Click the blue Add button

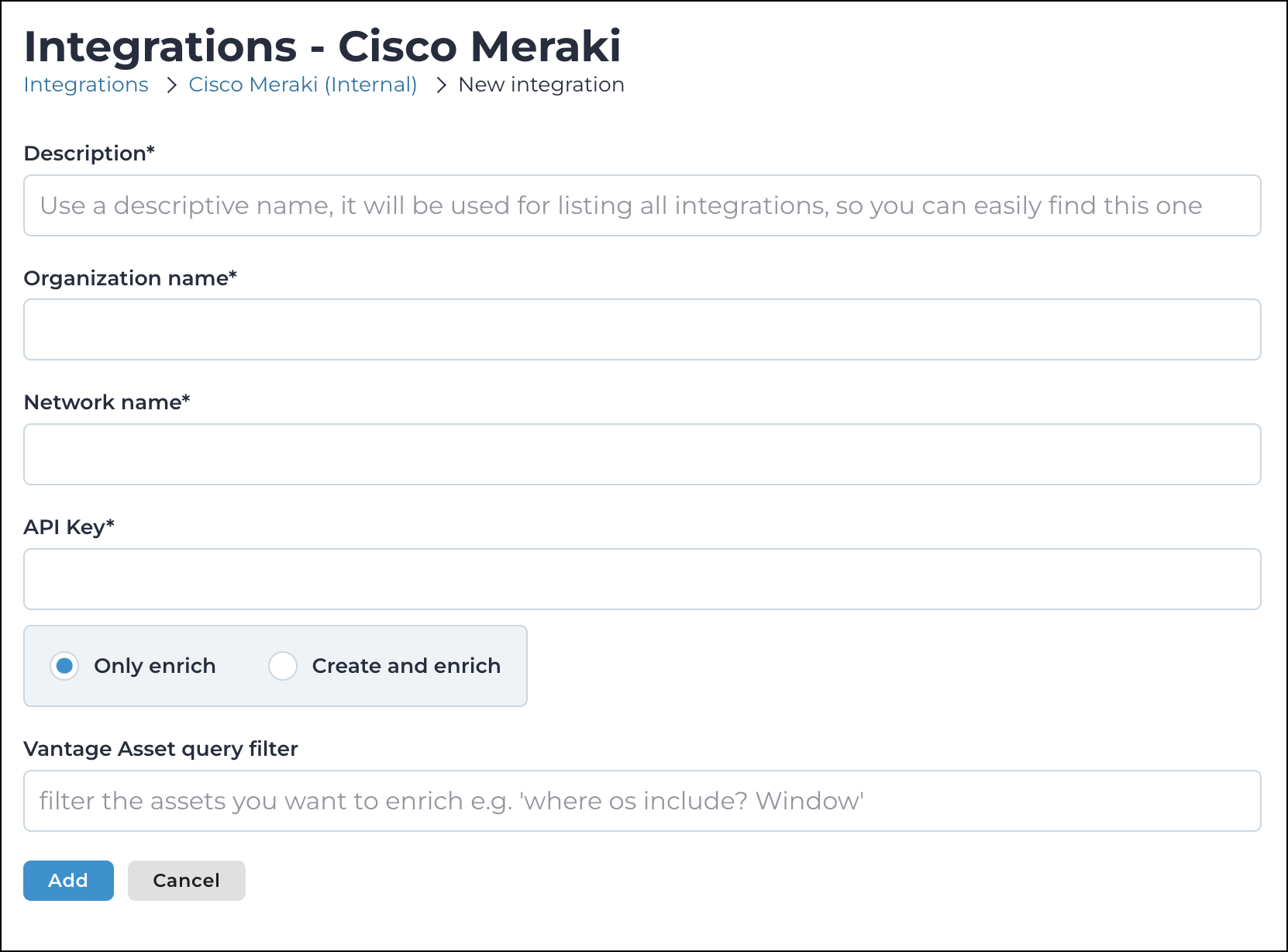[68, 881]
